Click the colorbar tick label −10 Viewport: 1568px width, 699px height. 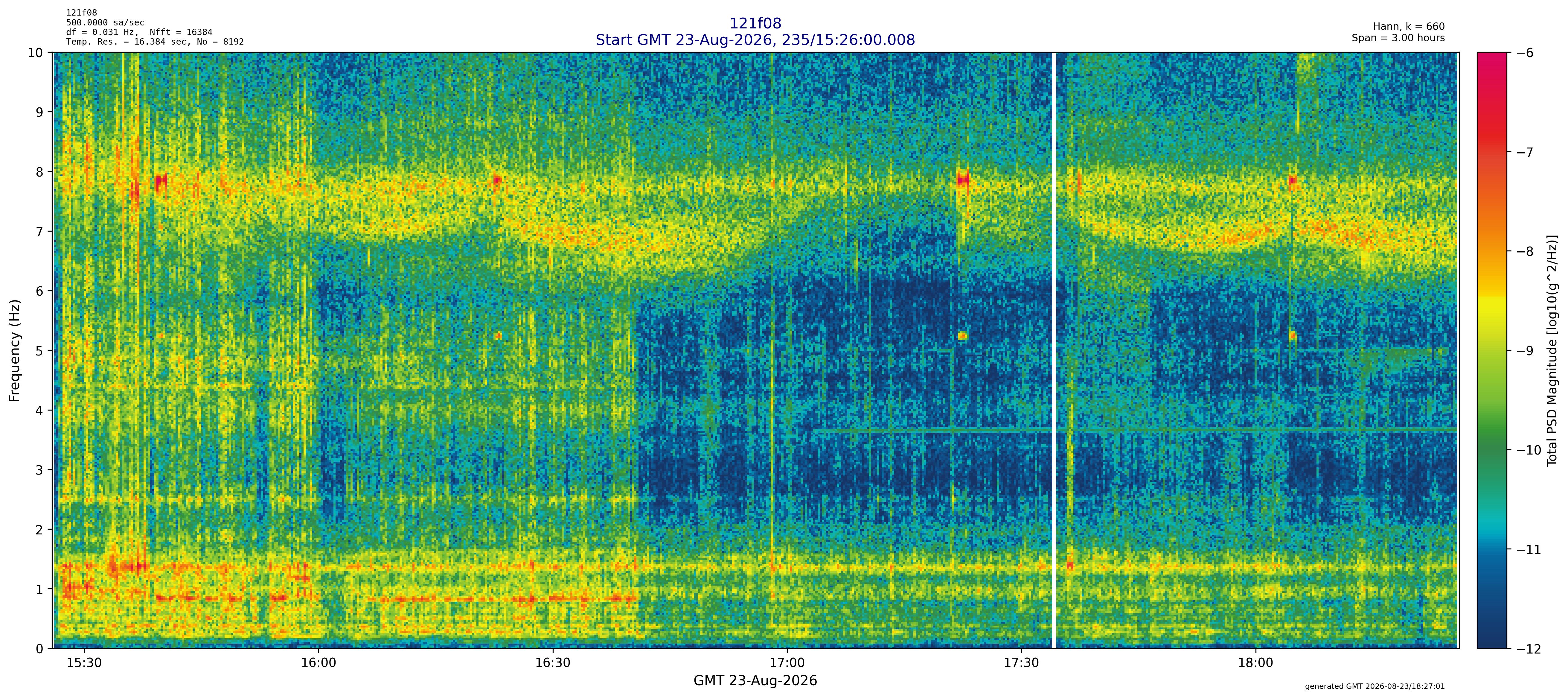coord(1529,451)
